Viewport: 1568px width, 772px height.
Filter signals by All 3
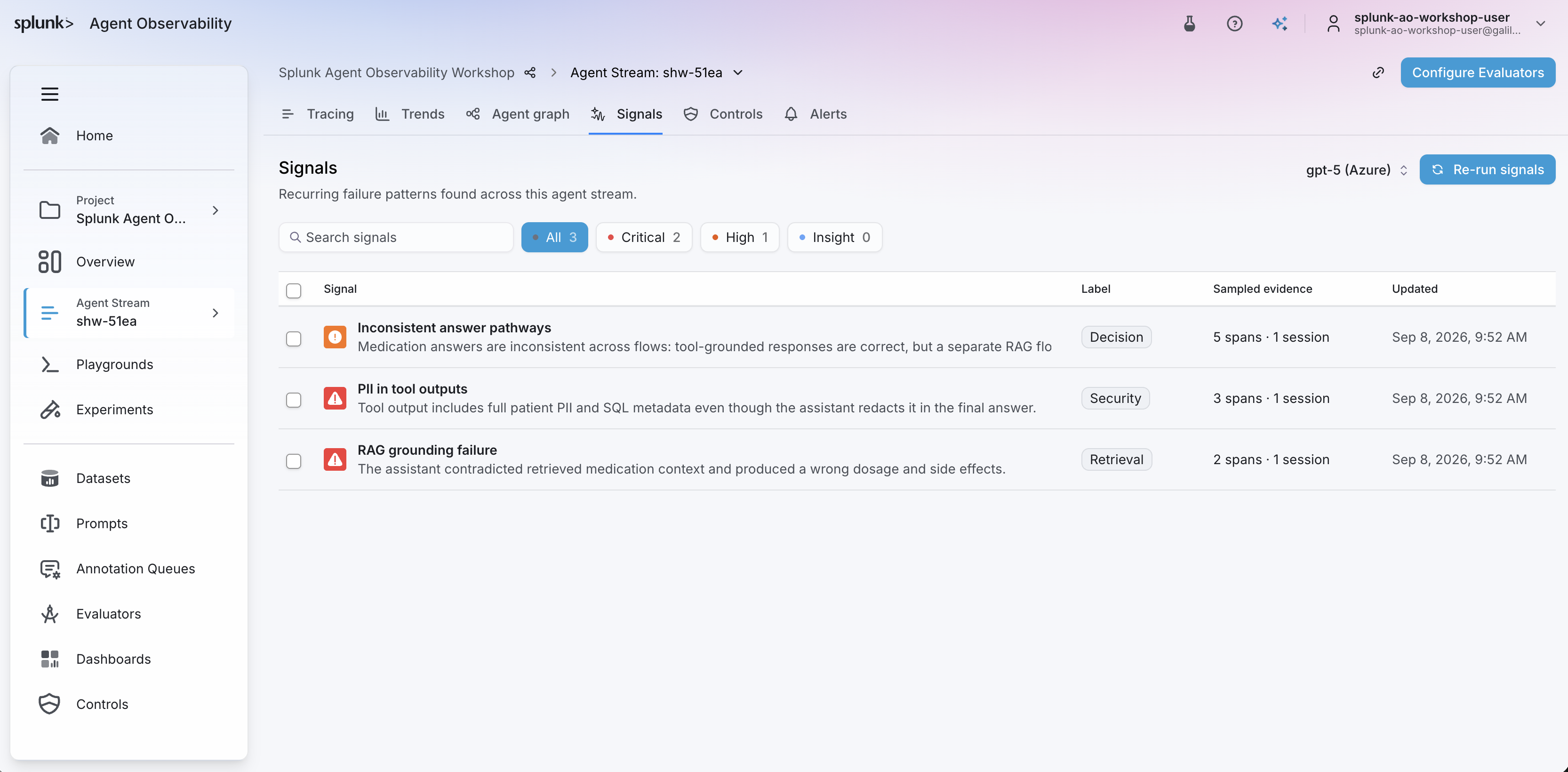pos(554,237)
